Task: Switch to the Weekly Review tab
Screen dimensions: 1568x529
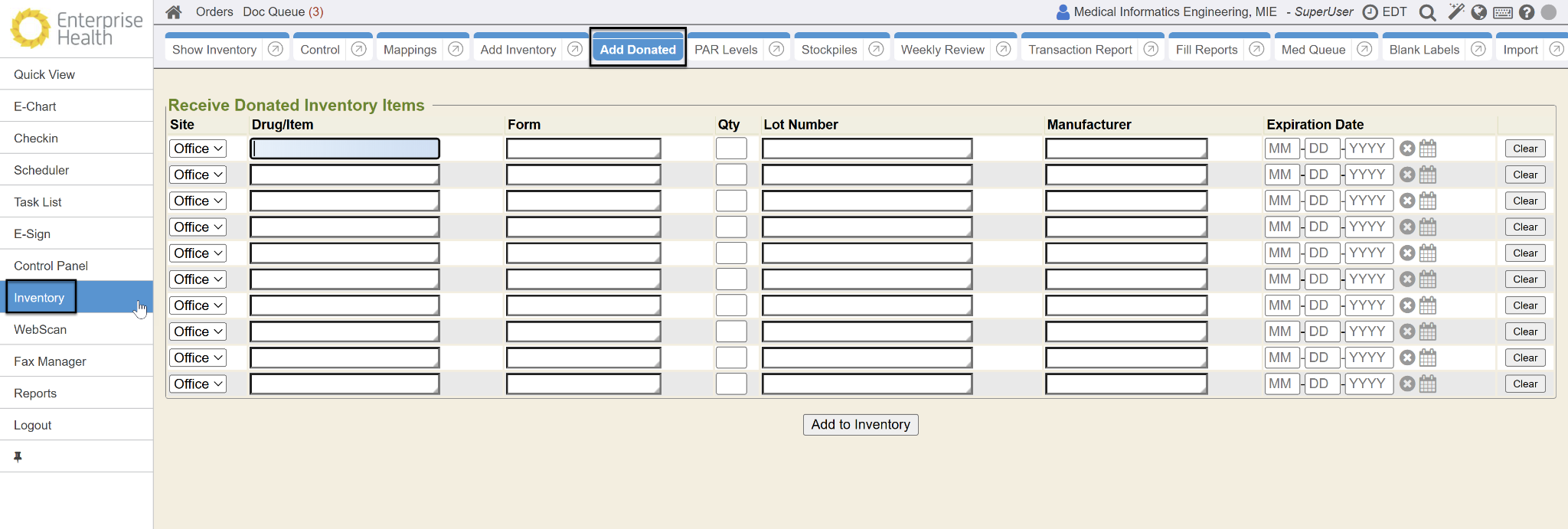Action: pos(942,50)
